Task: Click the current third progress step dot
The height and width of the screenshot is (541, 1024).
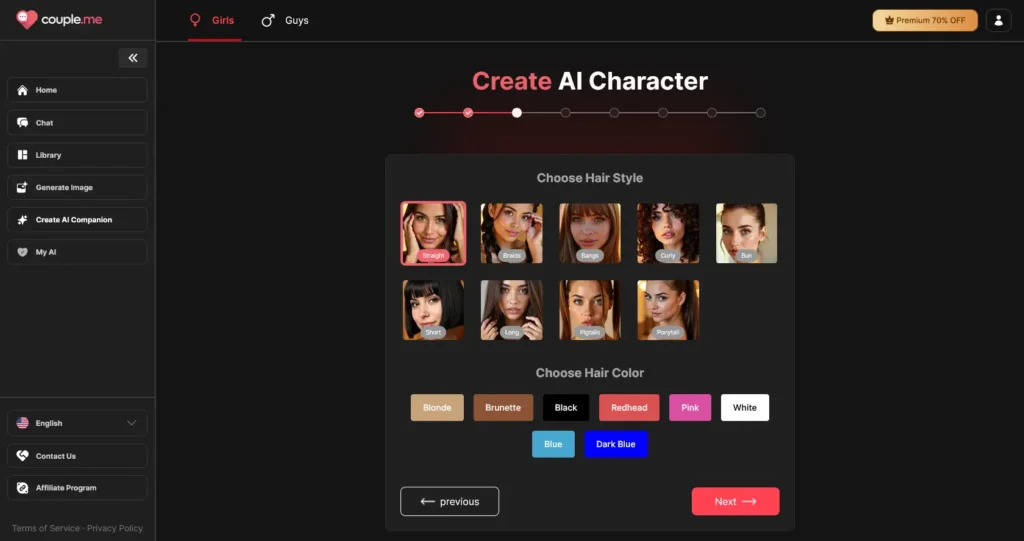Action: [x=517, y=113]
